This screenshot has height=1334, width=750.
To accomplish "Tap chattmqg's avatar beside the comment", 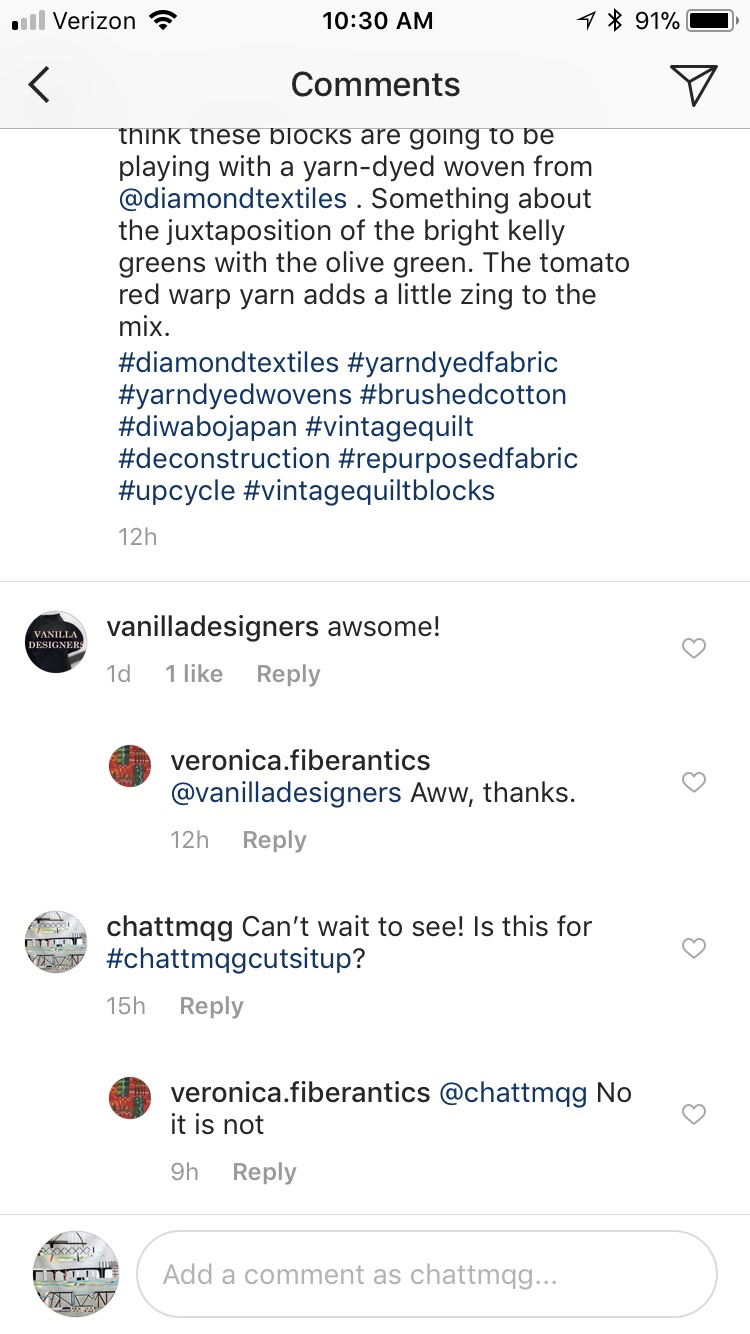I will [x=56, y=941].
